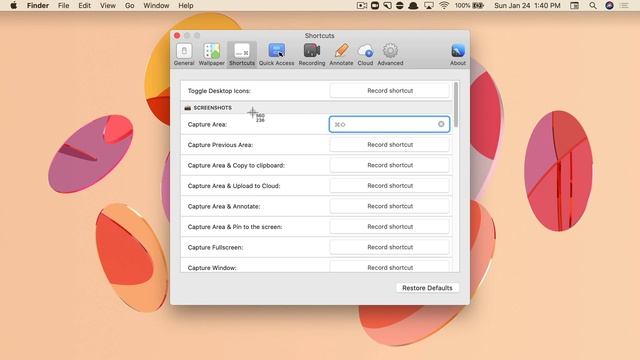Open the About pane
The image size is (640, 360).
coord(458,54)
